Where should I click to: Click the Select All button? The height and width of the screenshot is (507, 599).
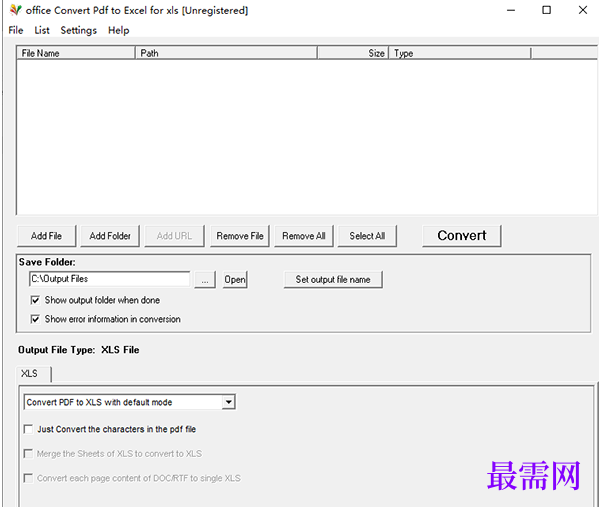click(367, 236)
